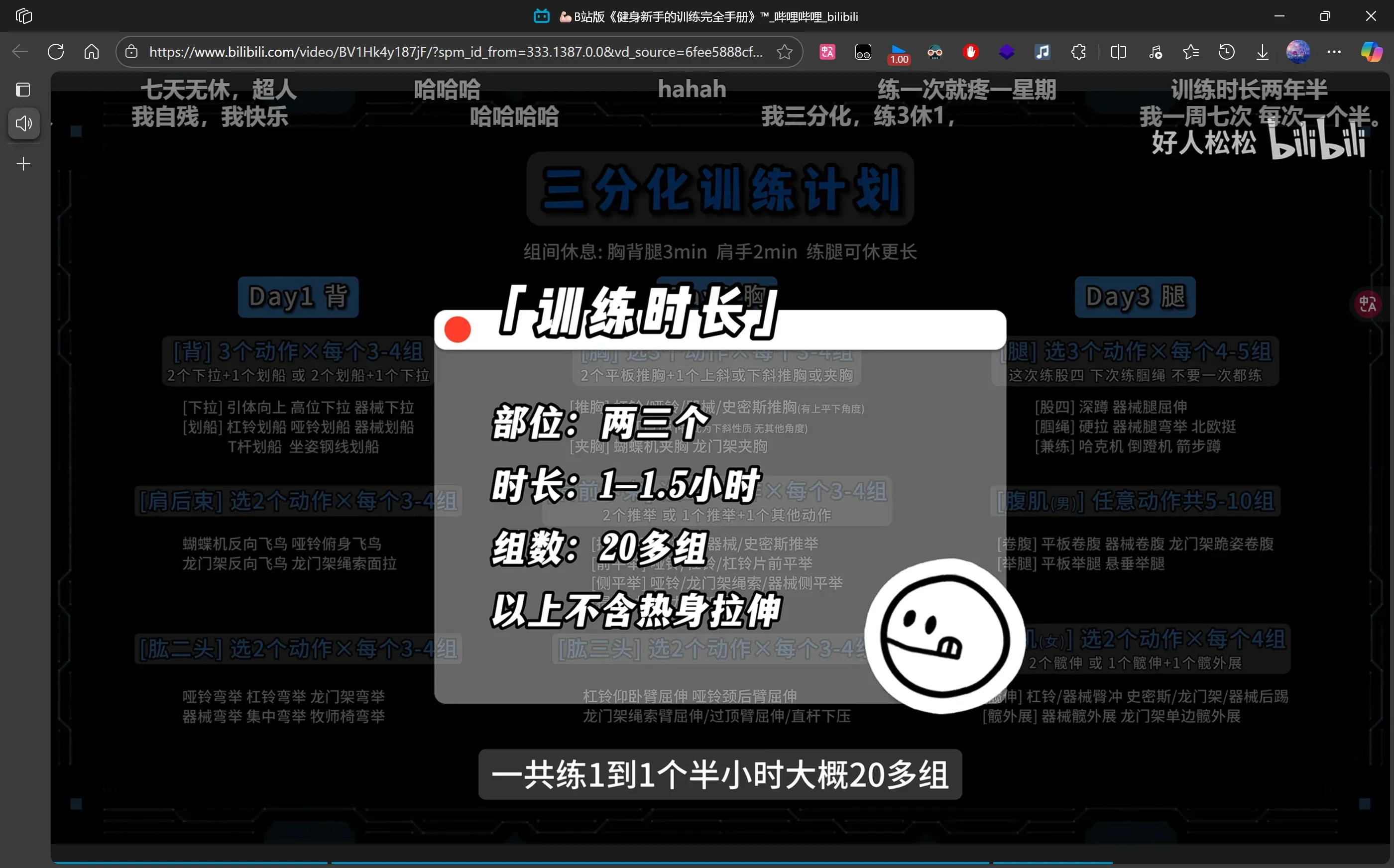The height and width of the screenshot is (868, 1394).
Task: Open the pink translate extension in toolbar
Action: [x=827, y=52]
